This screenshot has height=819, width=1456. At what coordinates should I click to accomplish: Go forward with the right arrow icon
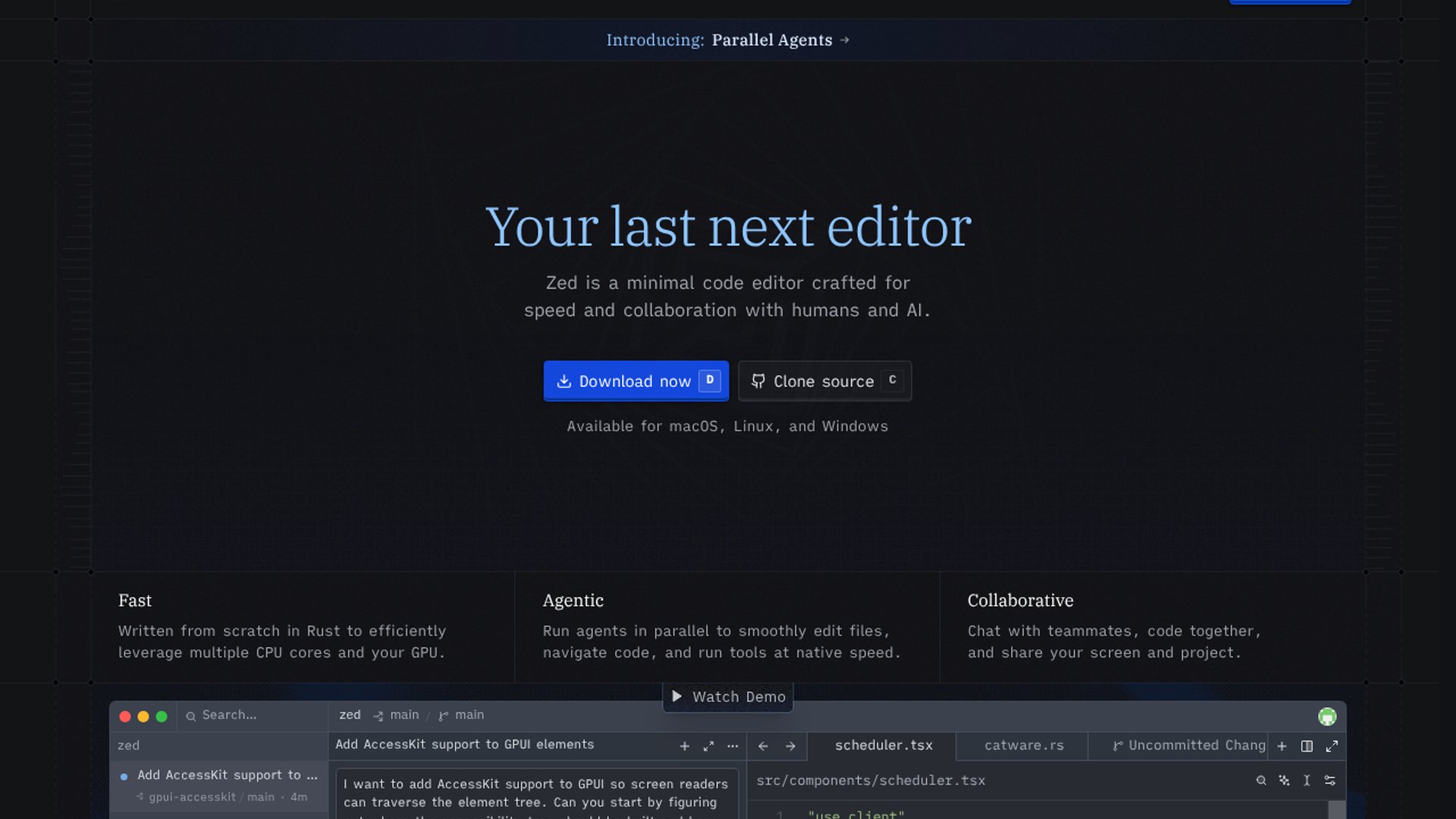point(790,746)
